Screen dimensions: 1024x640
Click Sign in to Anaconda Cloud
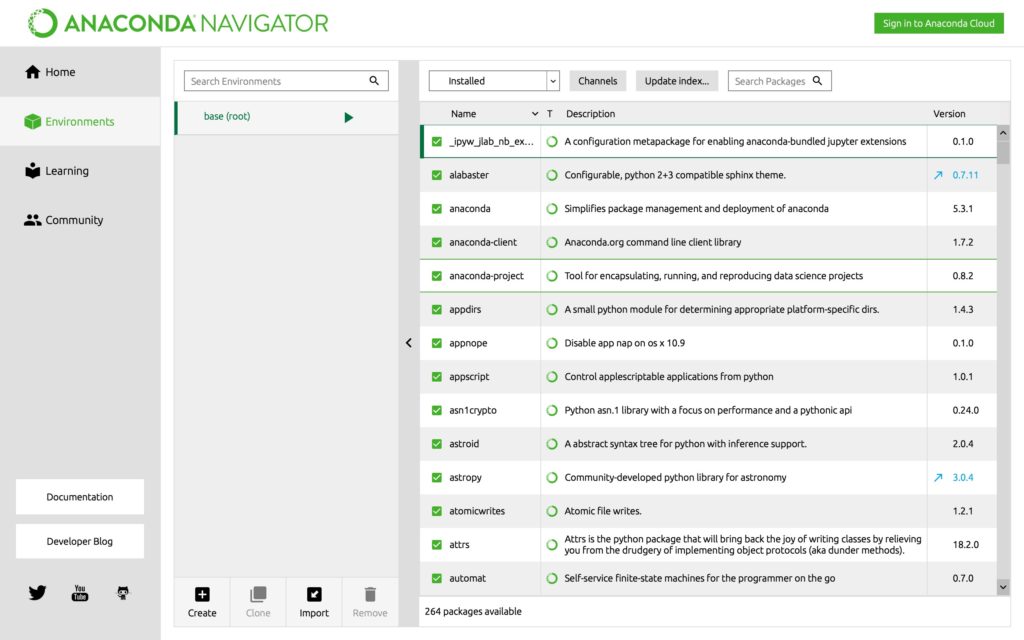tap(938, 23)
